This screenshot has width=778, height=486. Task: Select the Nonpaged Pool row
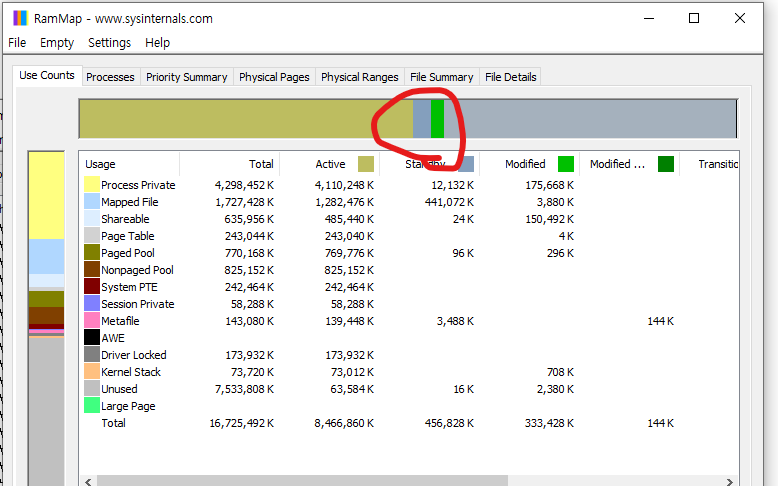pyautogui.click(x=137, y=270)
